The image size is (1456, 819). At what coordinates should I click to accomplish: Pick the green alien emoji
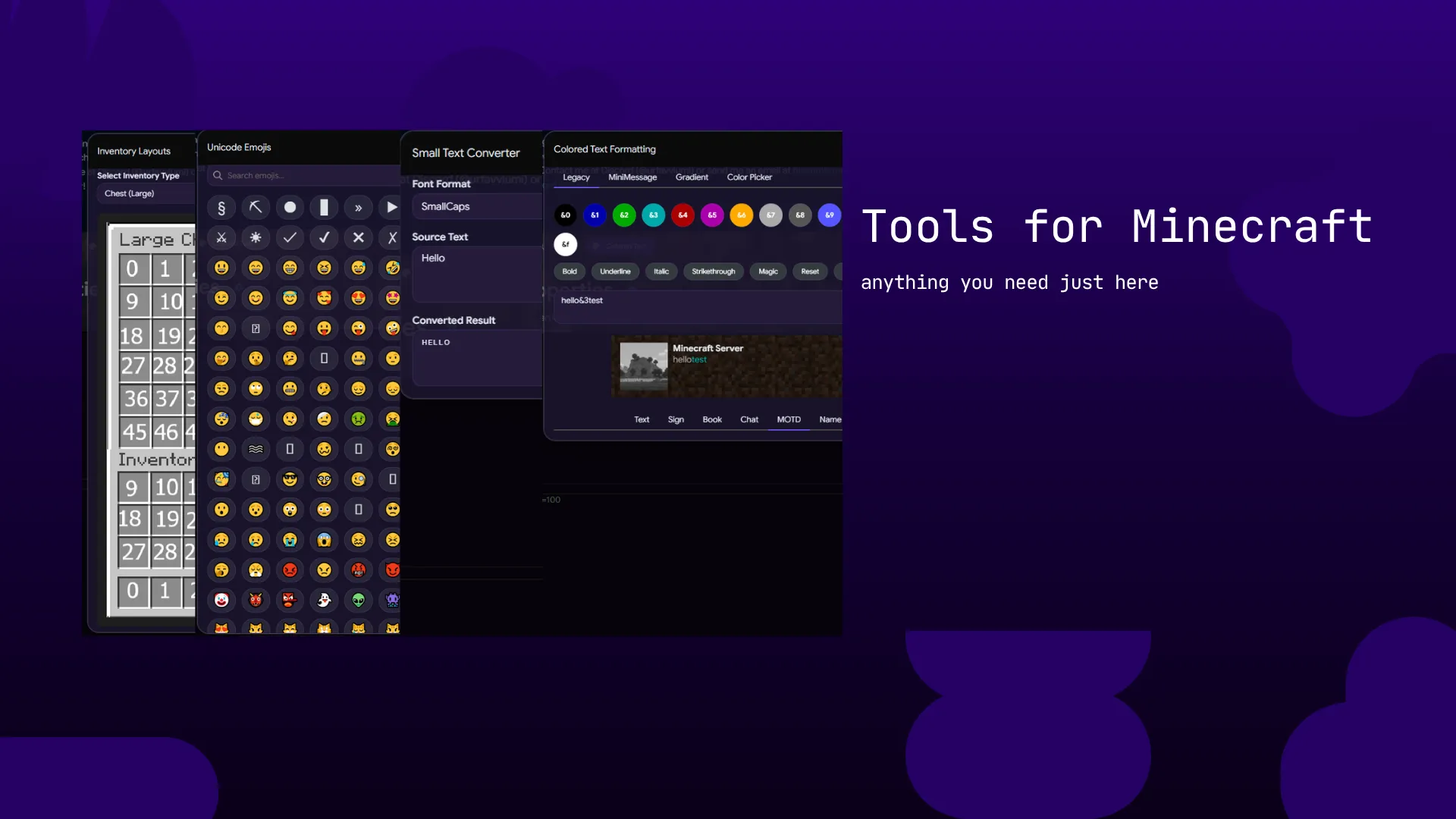(358, 601)
